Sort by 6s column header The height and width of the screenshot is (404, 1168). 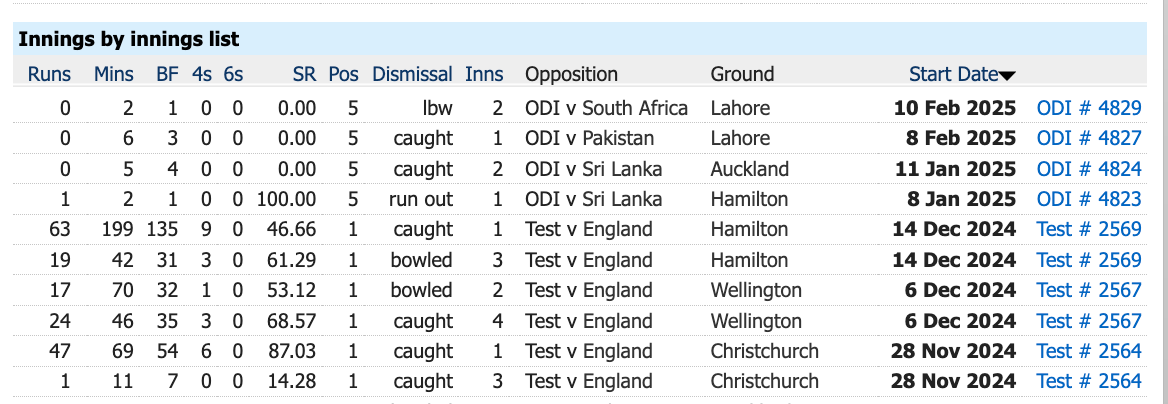click(233, 74)
